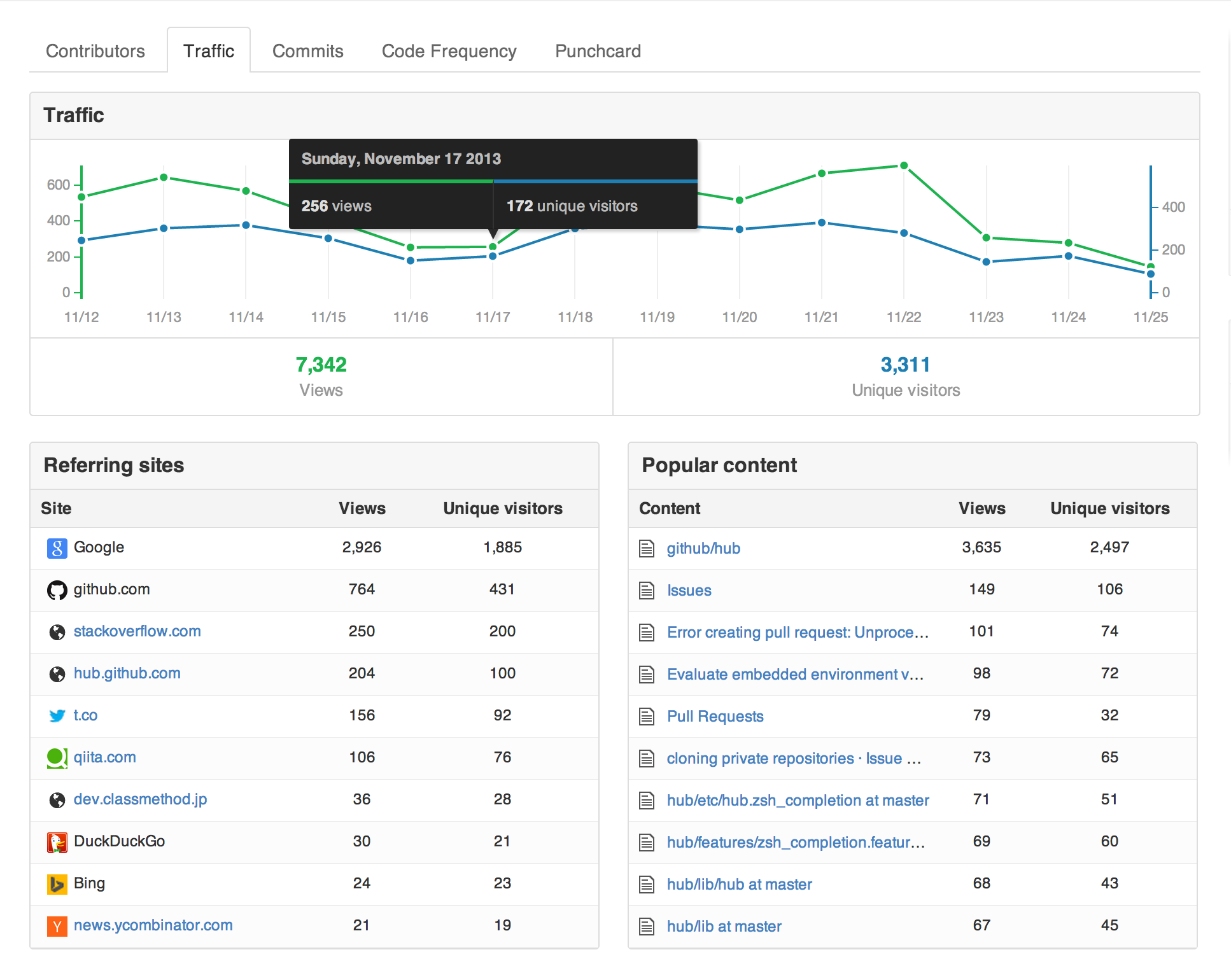Open the Issues content link
Image resolution: width=1231 pixels, height=980 pixels.
689,590
